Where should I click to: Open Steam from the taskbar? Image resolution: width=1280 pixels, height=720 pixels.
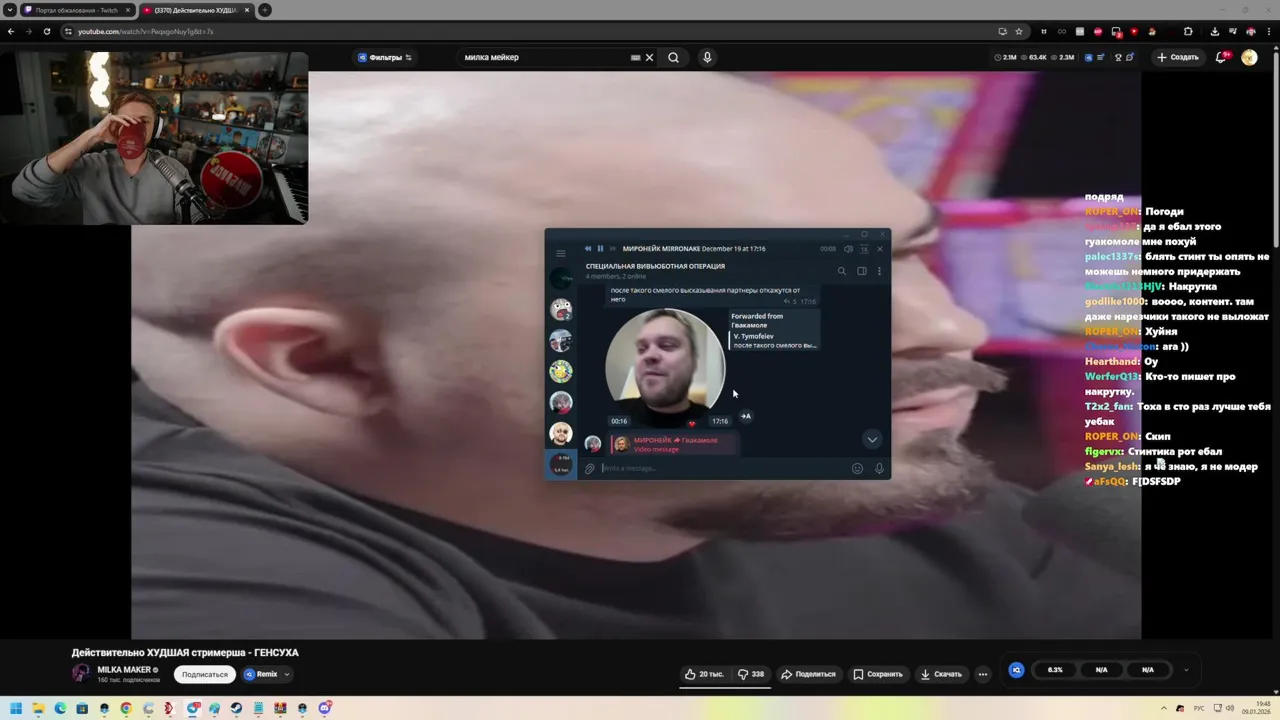(236, 708)
